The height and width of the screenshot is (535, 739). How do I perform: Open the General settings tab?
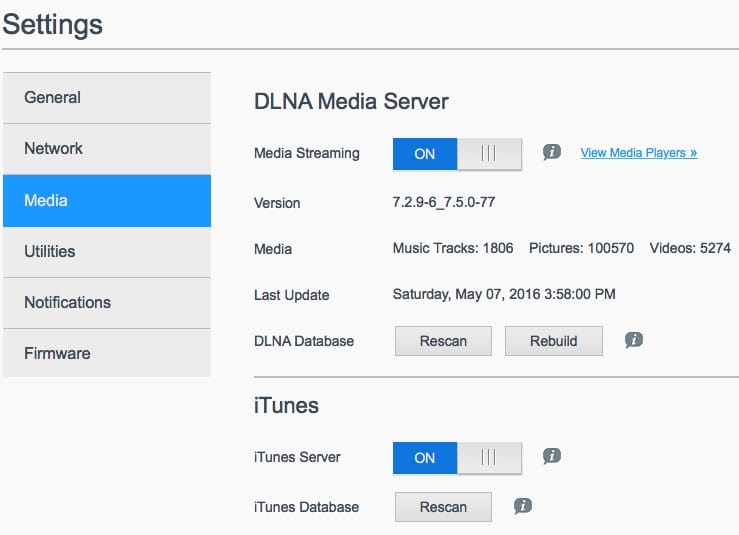[x=107, y=98]
